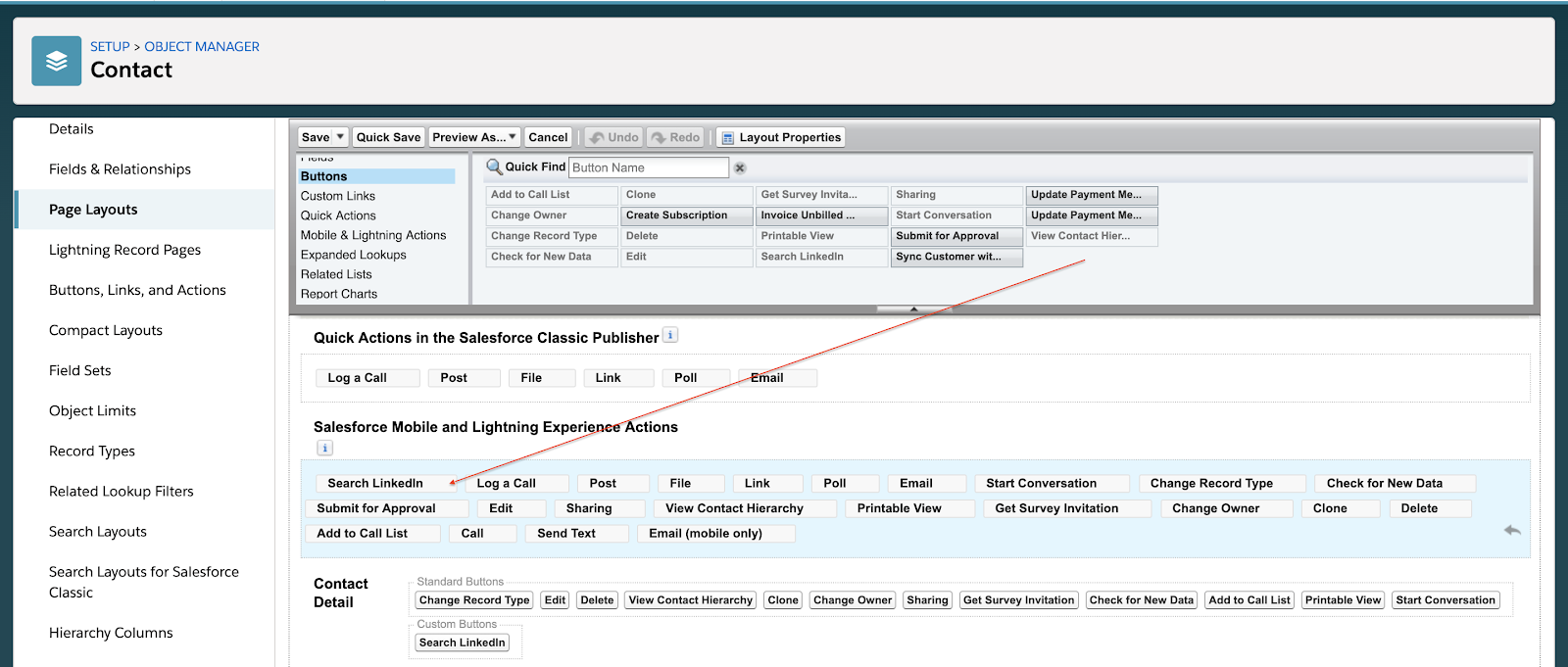Click the revert arrow icon in the actions section
The height and width of the screenshot is (667, 1568).
pyautogui.click(x=1512, y=530)
